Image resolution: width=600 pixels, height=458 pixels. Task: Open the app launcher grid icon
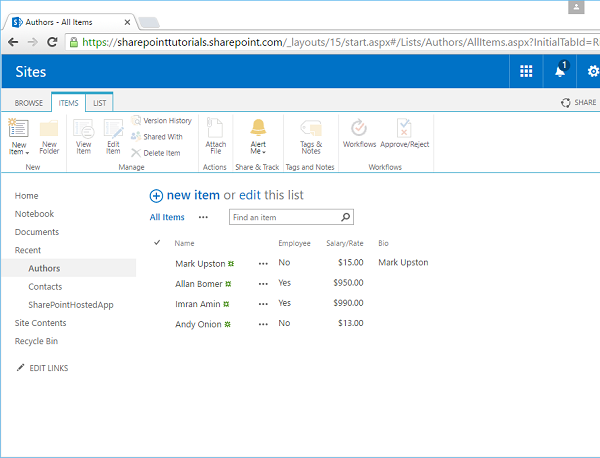coord(526,72)
